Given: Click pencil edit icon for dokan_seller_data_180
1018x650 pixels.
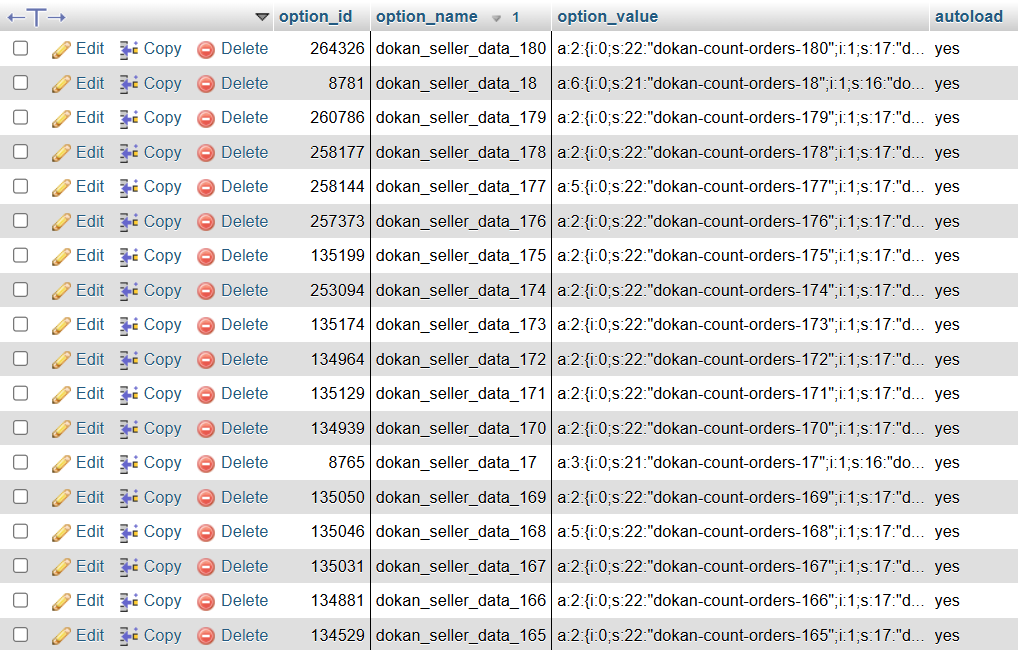Looking at the screenshot, I should pyautogui.click(x=61, y=49).
